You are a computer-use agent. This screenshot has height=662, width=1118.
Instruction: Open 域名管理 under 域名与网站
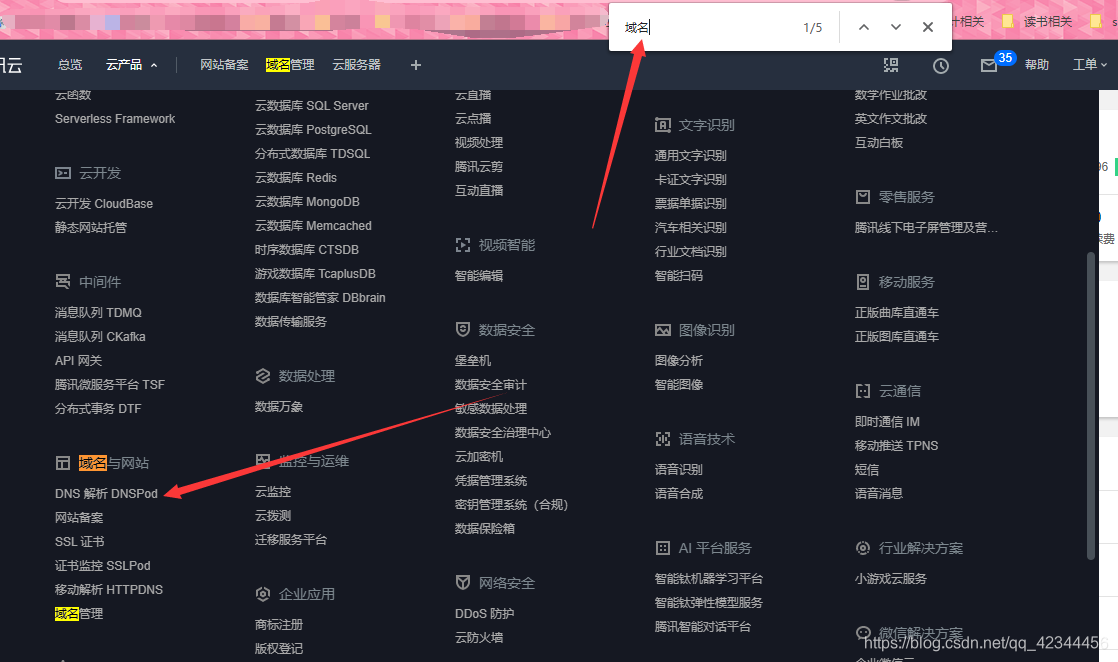pos(79,613)
